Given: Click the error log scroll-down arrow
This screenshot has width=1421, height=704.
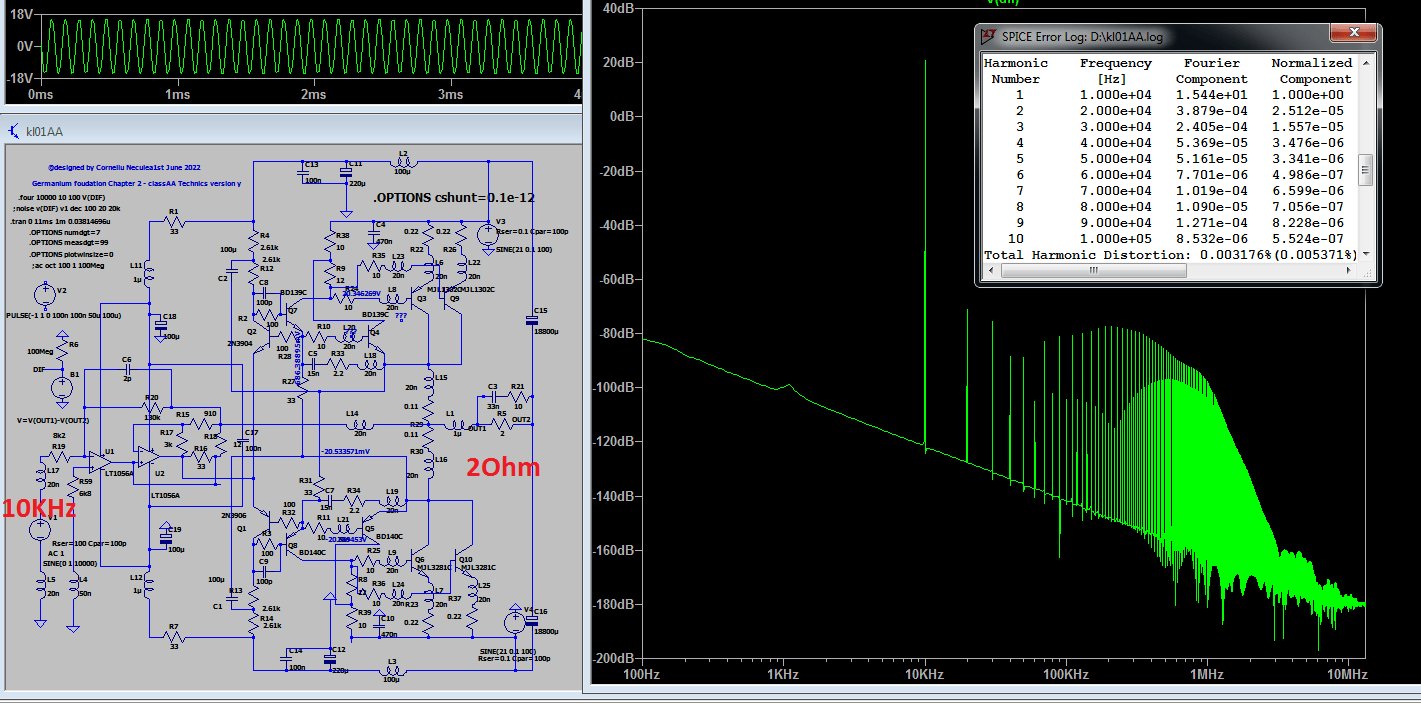Looking at the screenshot, I should pos(1365,254).
